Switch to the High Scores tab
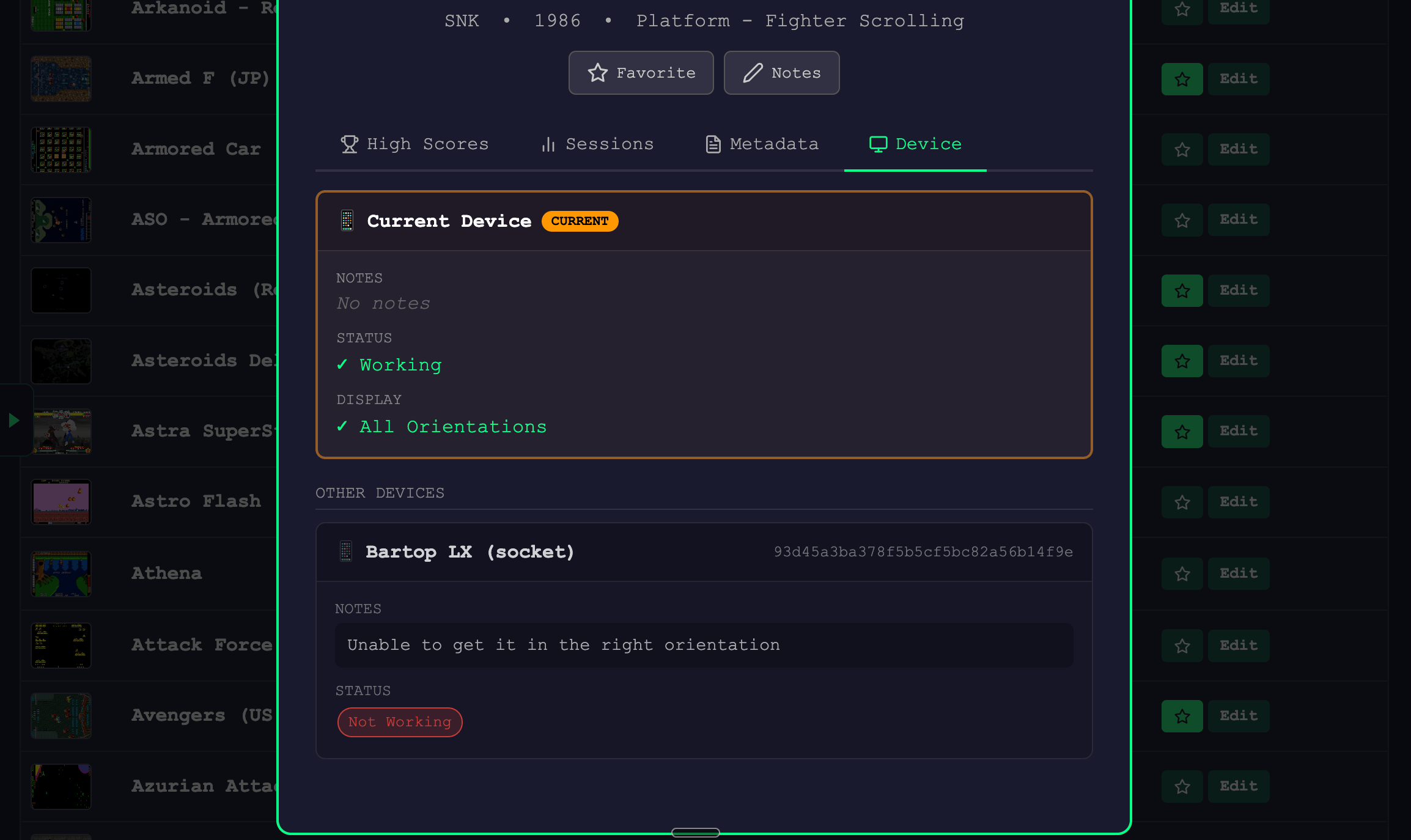1411x840 pixels. [x=415, y=144]
